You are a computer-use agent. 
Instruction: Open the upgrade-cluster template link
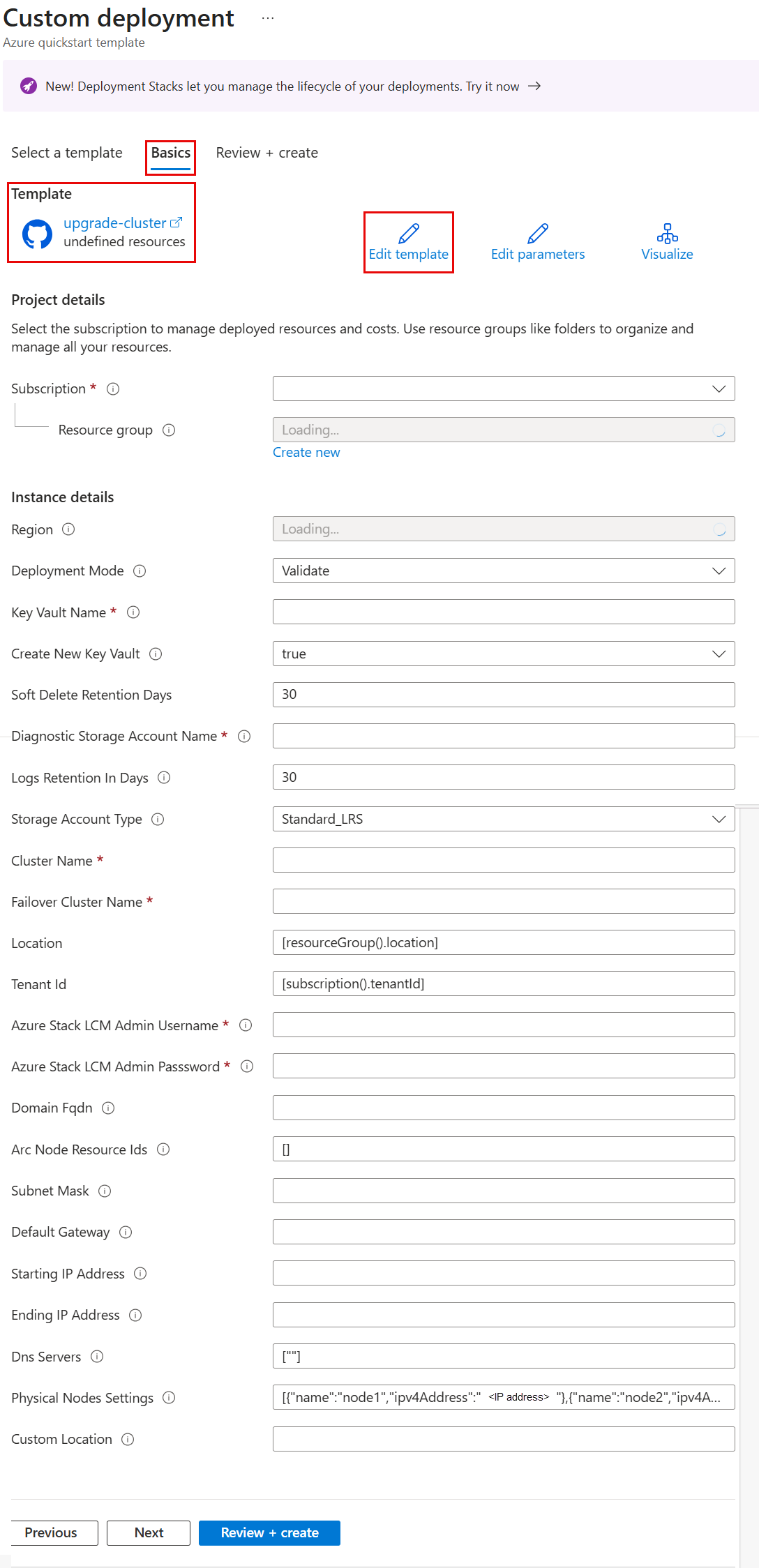(115, 223)
